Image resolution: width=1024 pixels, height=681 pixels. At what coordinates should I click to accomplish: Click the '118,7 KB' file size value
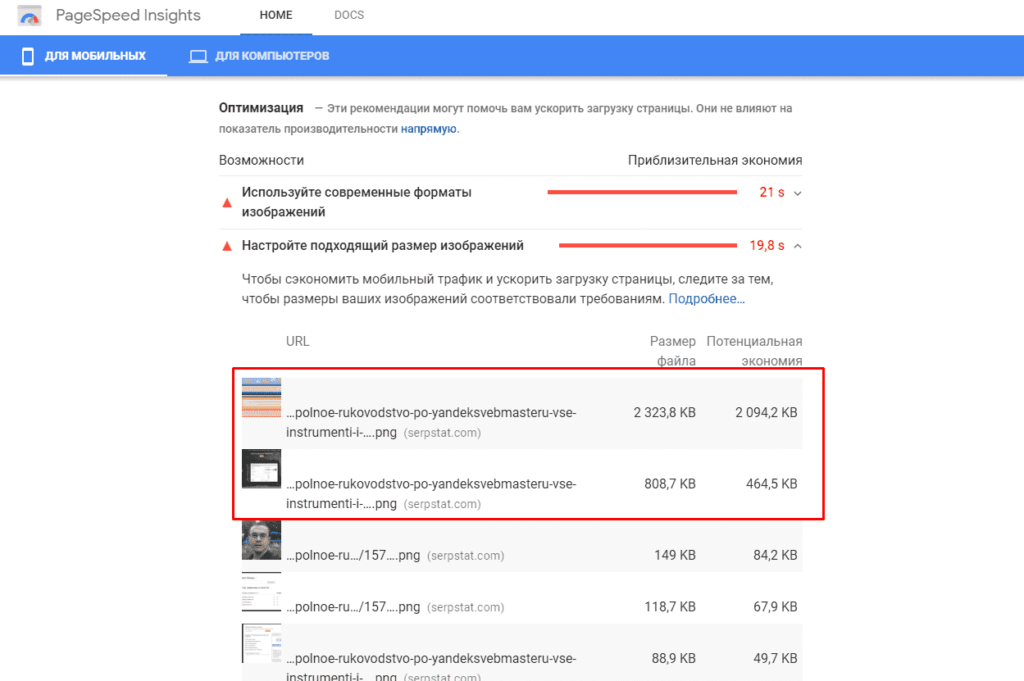pos(670,607)
